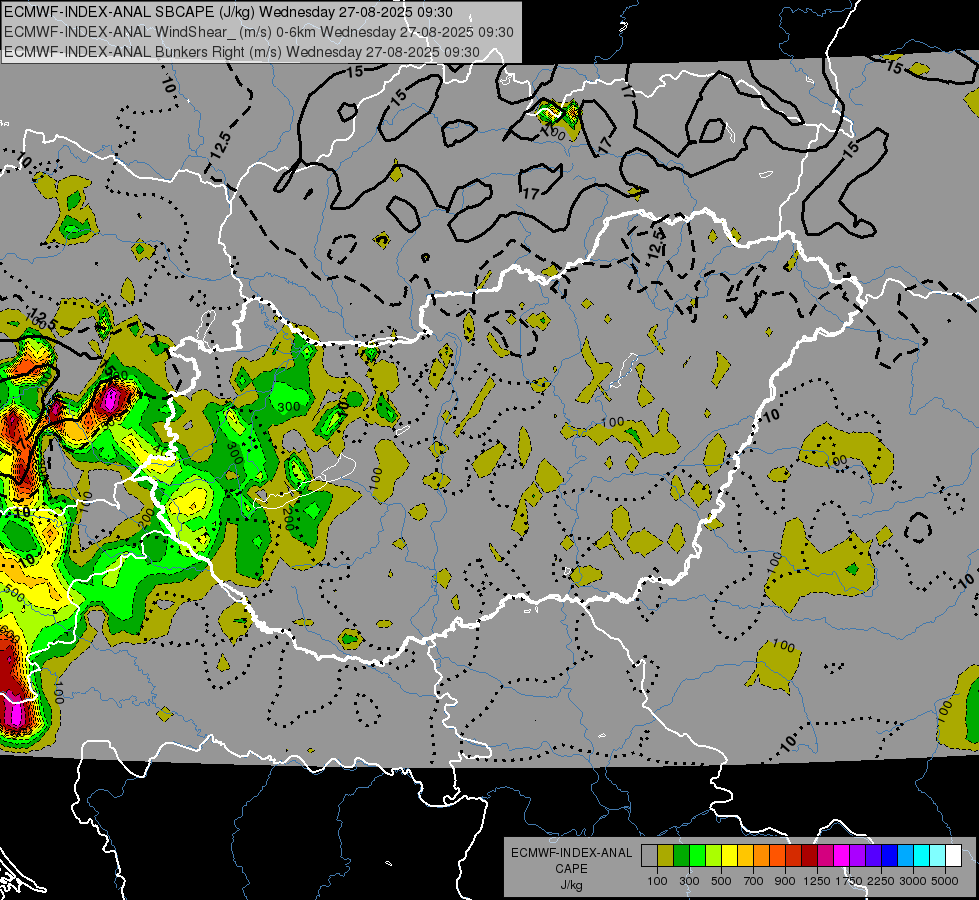
Task: Click the 900 value on legend scale
Action: (x=785, y=881)
